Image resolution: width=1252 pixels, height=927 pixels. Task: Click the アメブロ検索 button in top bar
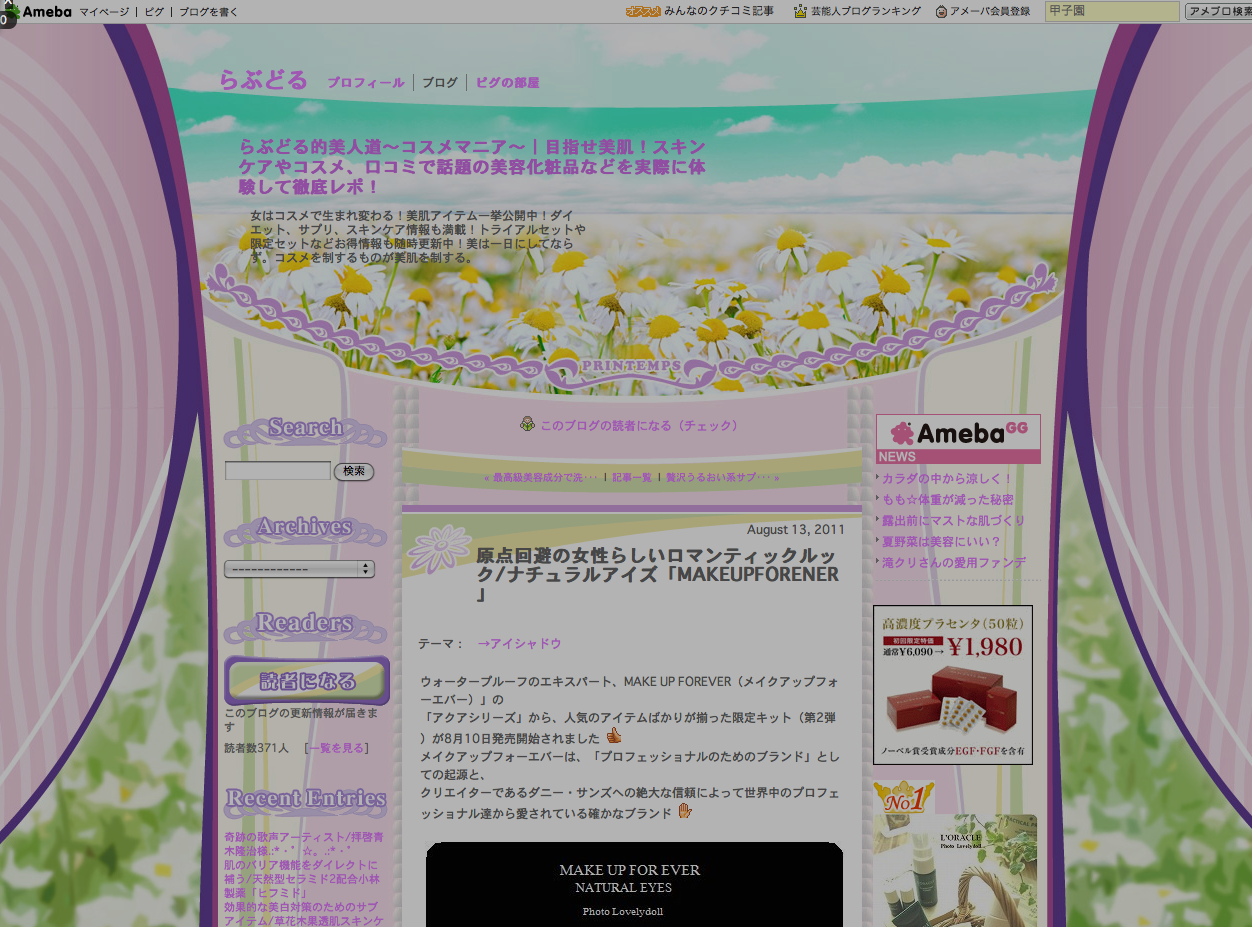pyautogui.click(x=1218, y=12)
